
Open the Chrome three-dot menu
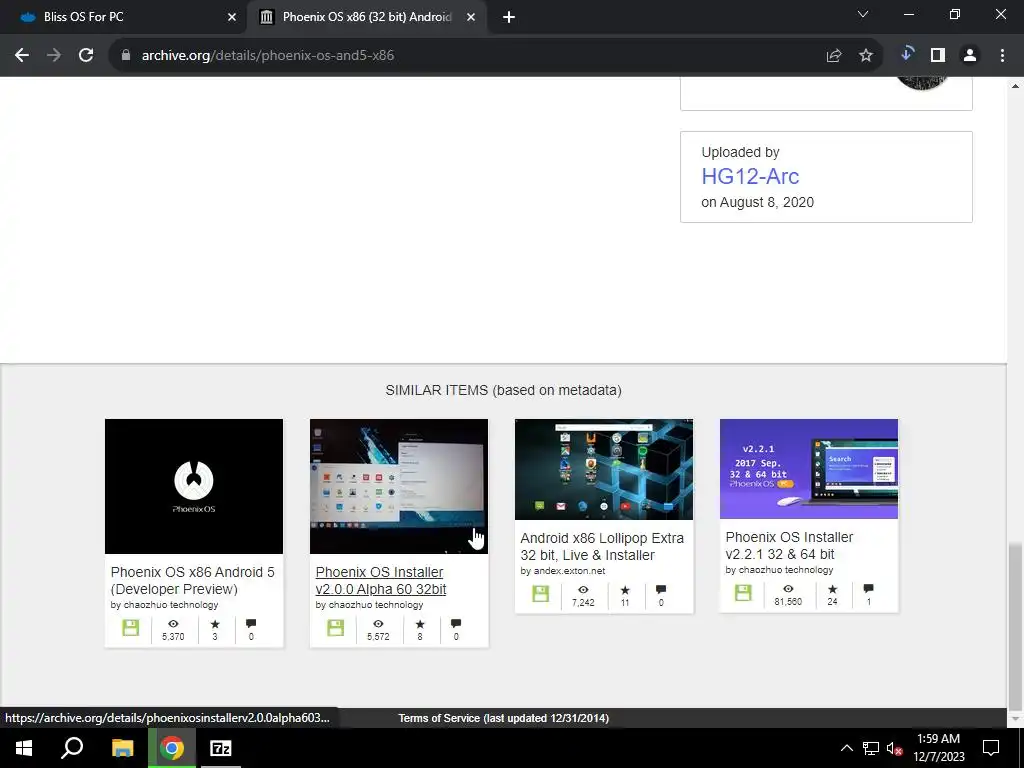click(x=1002, y=56)
